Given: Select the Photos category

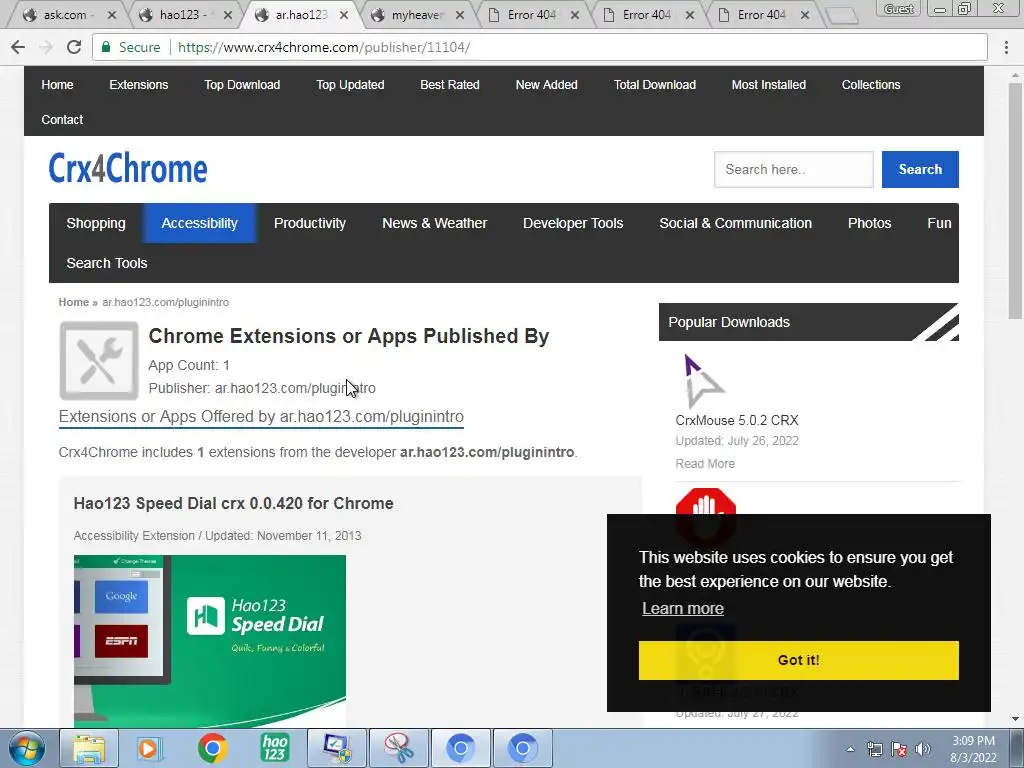Looking at the screenshot, I should click(869, 223).
